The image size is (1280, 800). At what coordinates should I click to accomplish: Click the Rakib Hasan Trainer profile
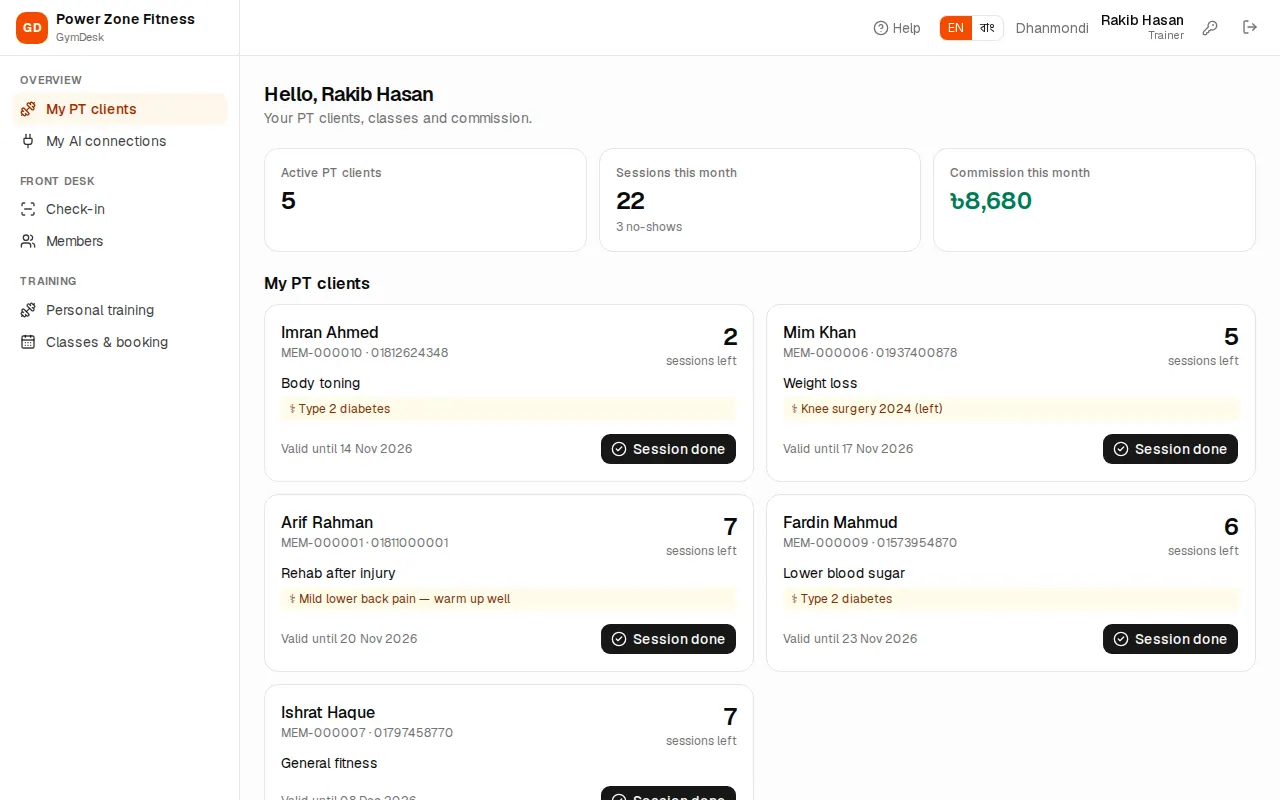1142,27
